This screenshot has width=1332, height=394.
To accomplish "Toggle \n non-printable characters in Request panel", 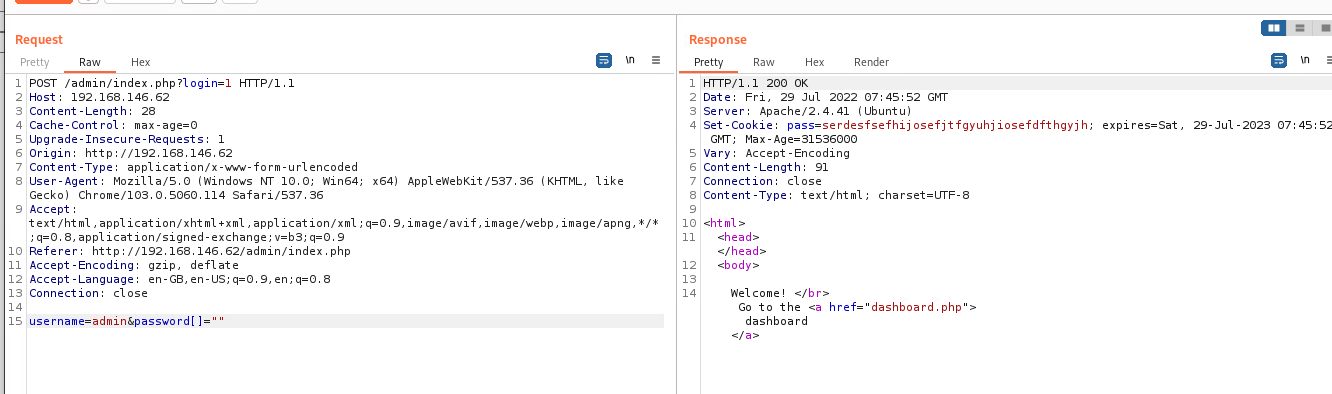I will coord(630,61).
